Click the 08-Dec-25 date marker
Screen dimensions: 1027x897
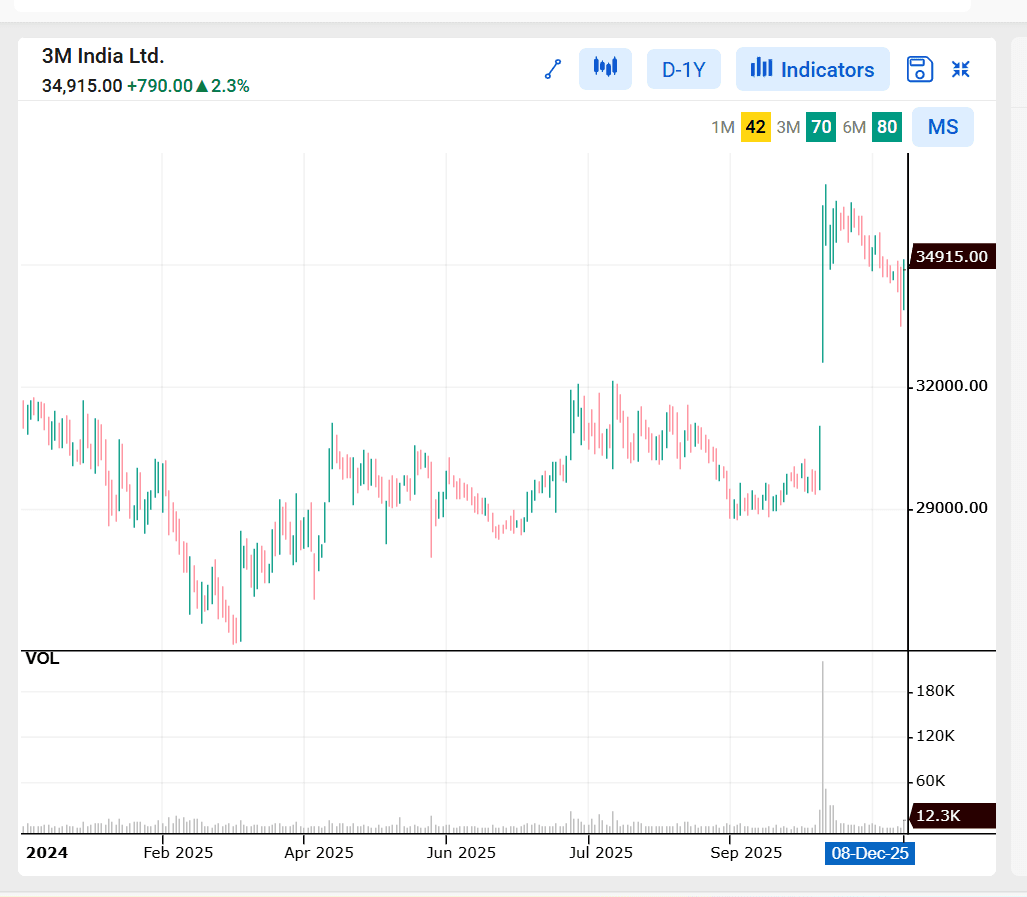[x=870, y=853]
